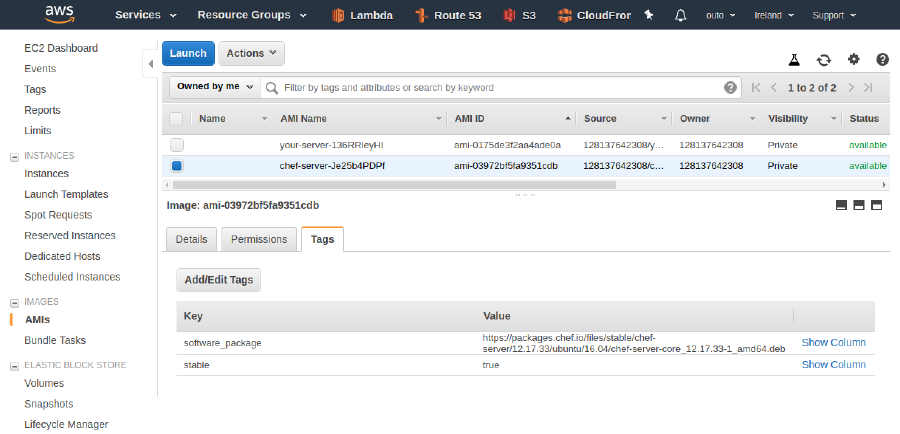Sort by the AMI ID column header
Viewport: 900px width, 434px height.
(x=469, y=119)
